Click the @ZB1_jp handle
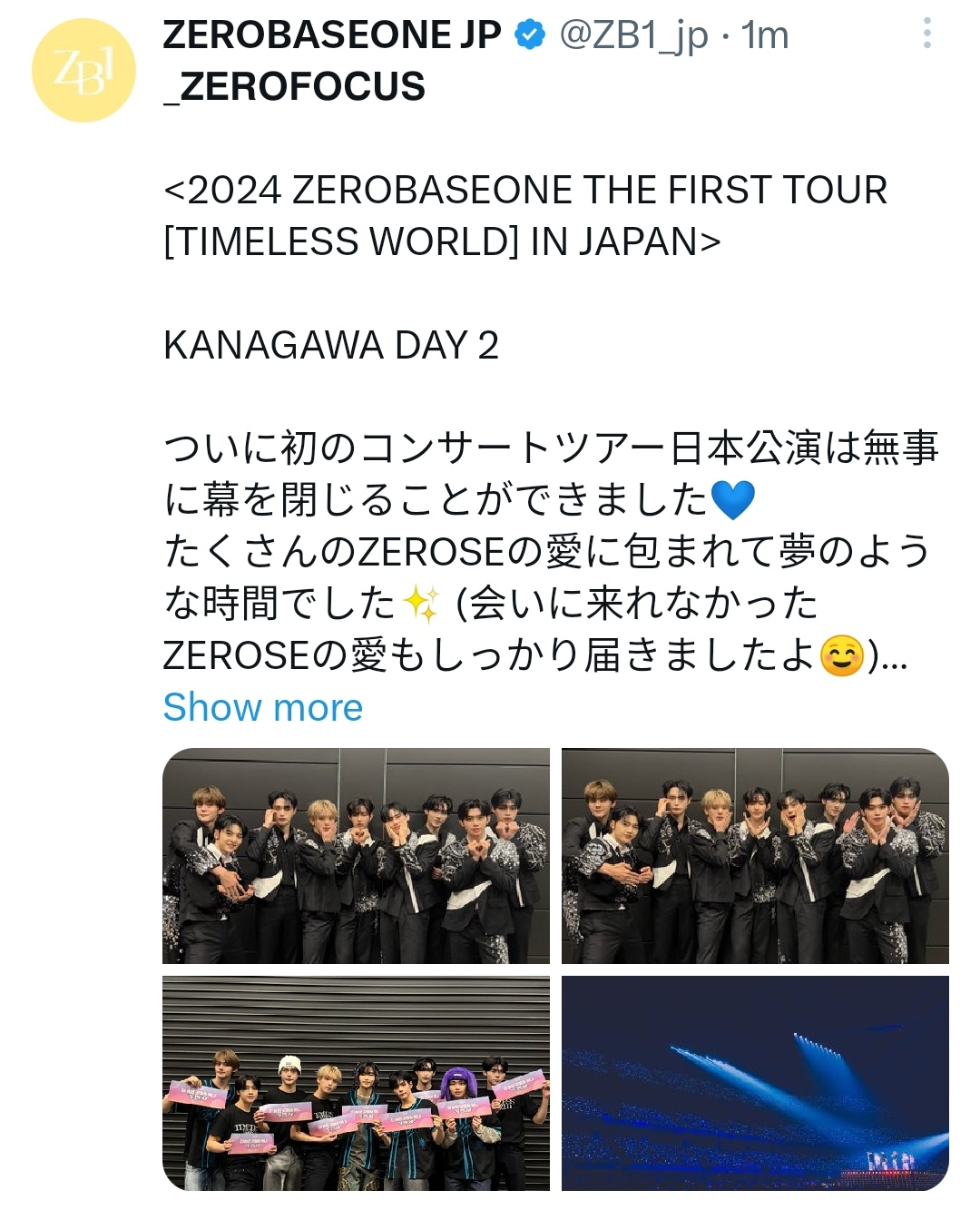Viewport: 980px width, 1210px height. tap(633, 36)
